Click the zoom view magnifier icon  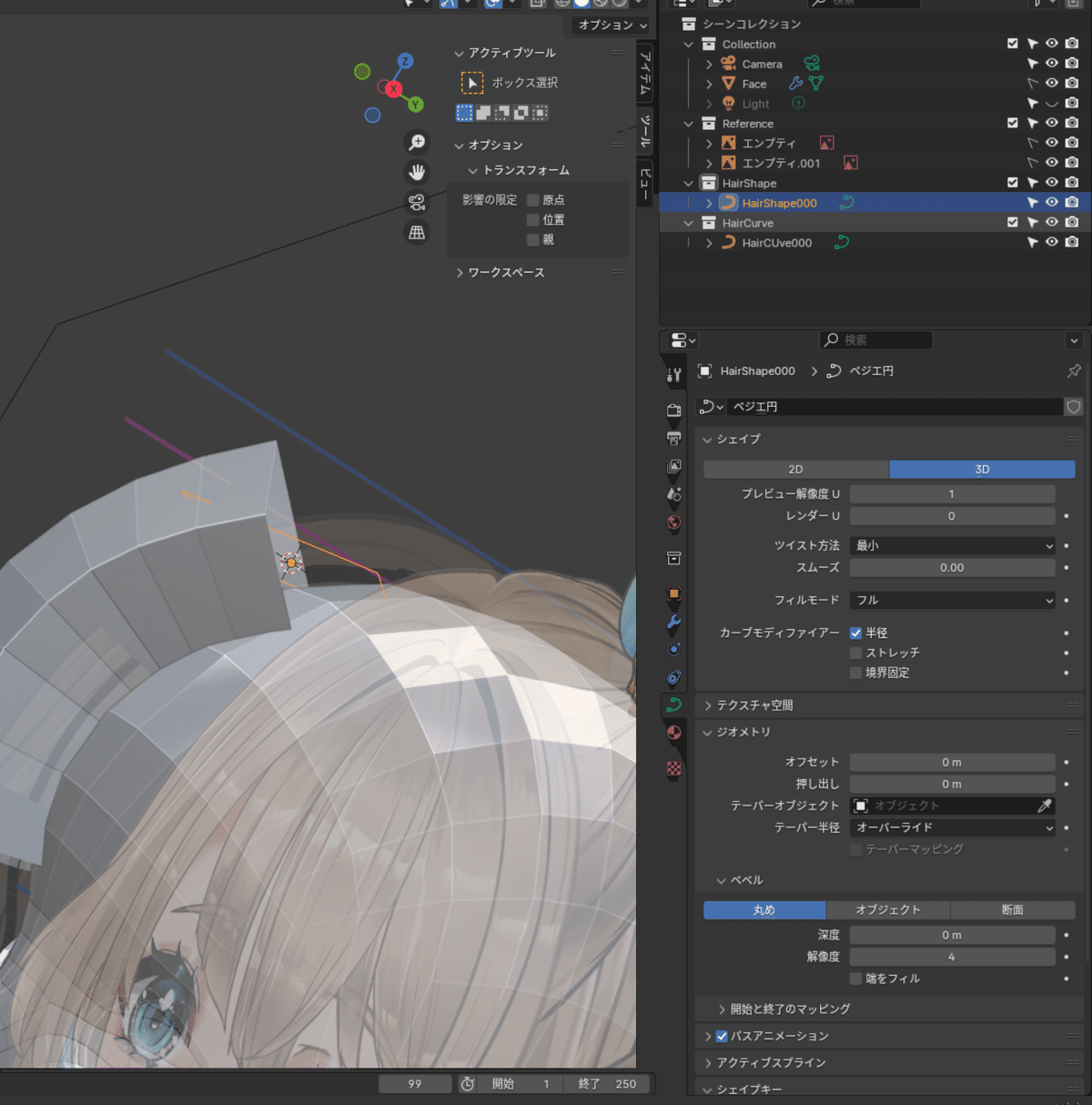click(417, 142)
